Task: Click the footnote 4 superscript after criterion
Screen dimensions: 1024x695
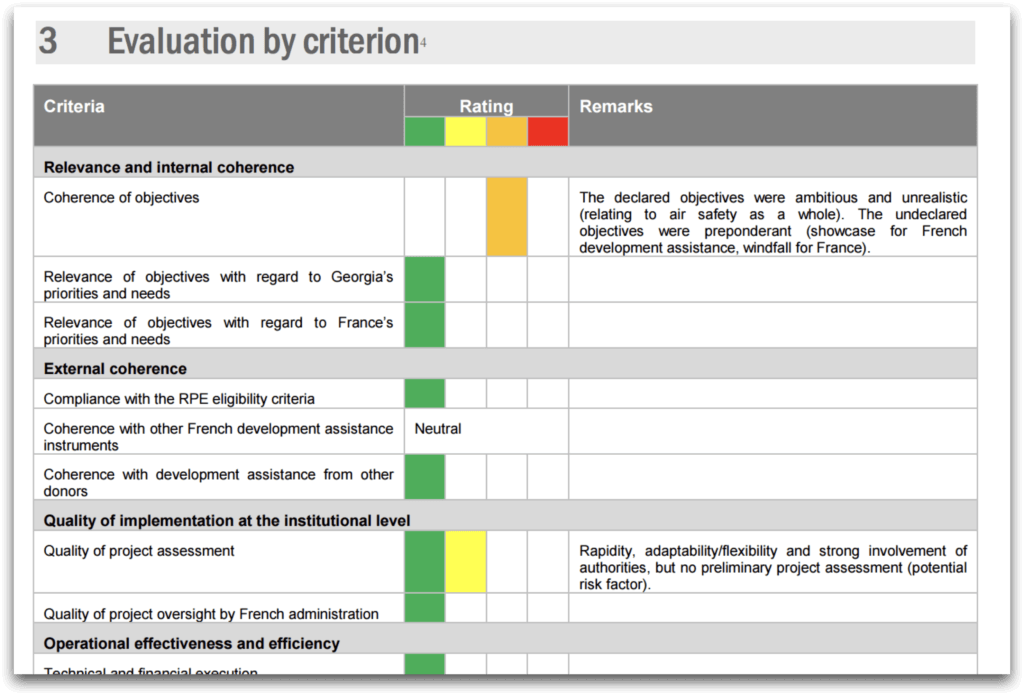Action: (x=423, y=43)
